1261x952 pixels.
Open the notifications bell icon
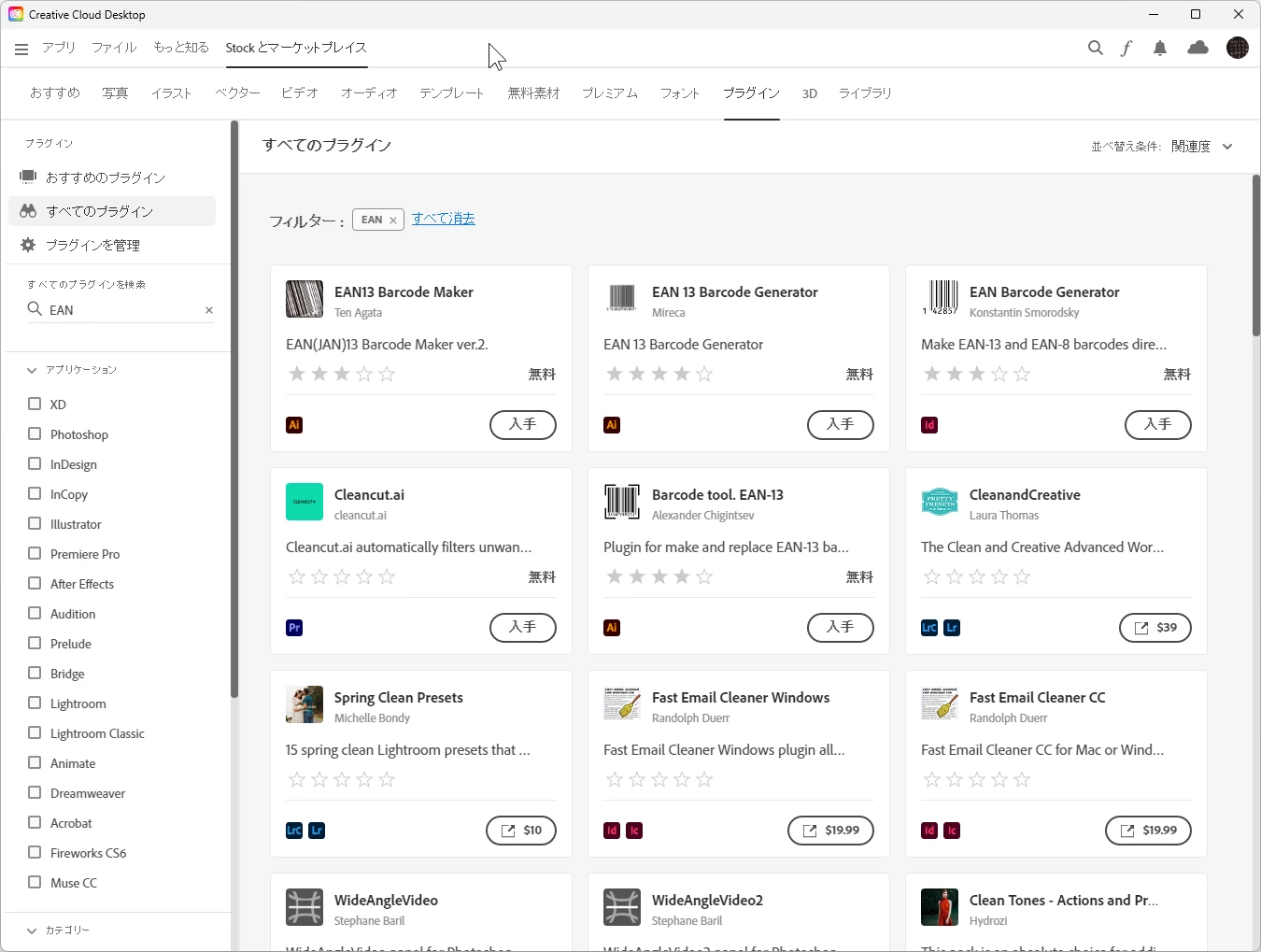[1160, 48]
